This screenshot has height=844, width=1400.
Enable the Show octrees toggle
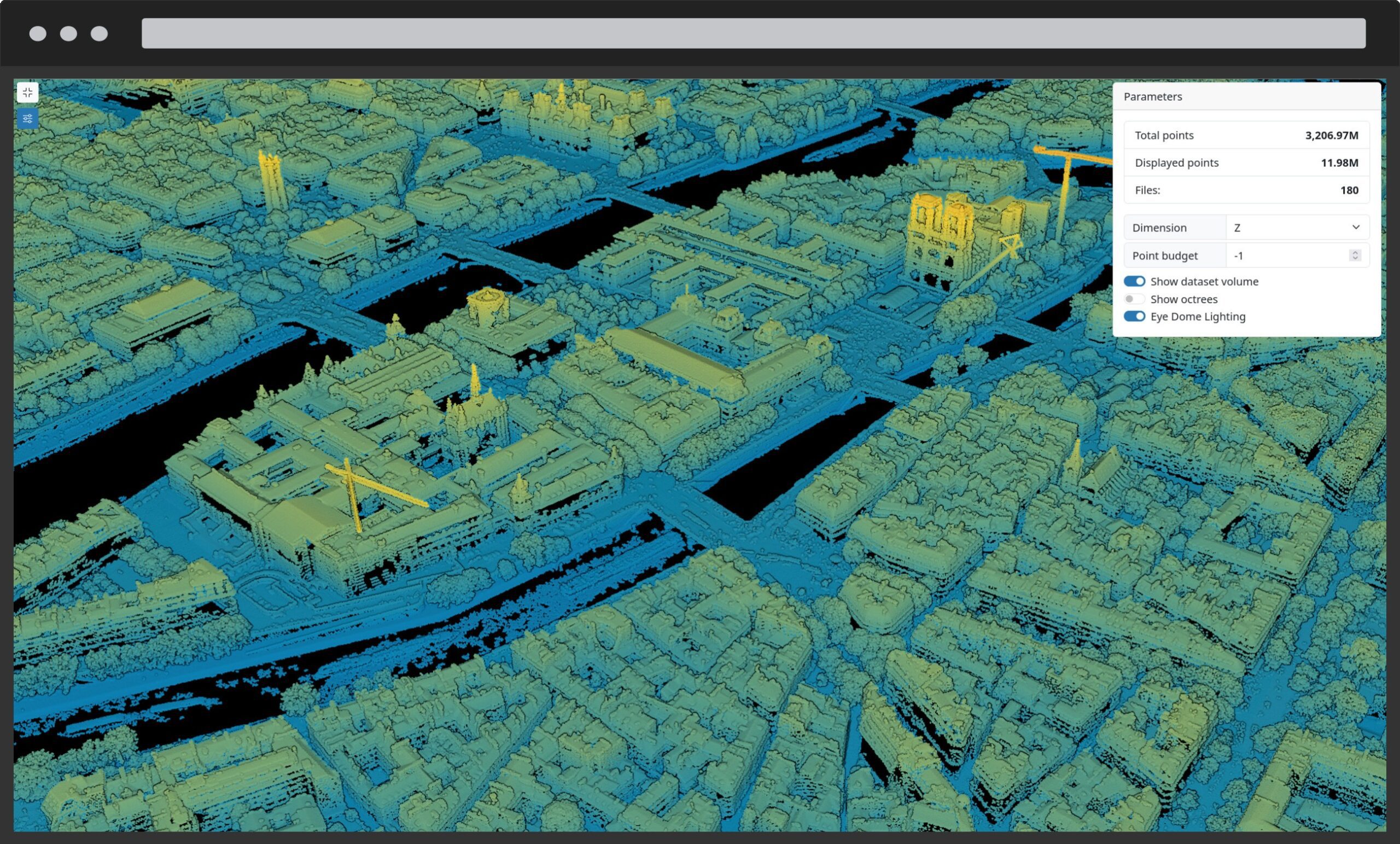(x=1134, y=299)
